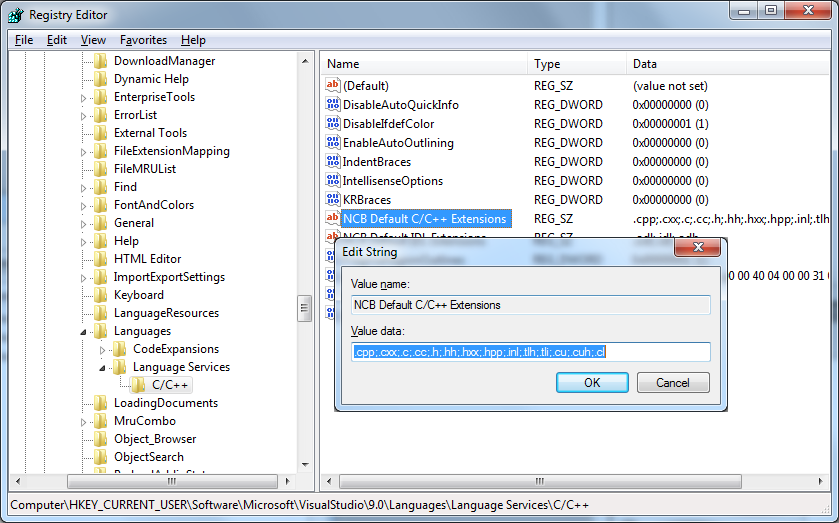Viewport: 839px width, 523px height.
Task: Open the Edit menu
Action: point(57,40)
